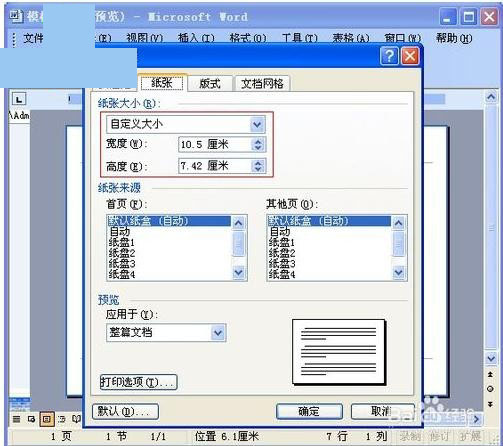
Task: Open the 窗口(W) menu
Action: click(x=402, y=39)
